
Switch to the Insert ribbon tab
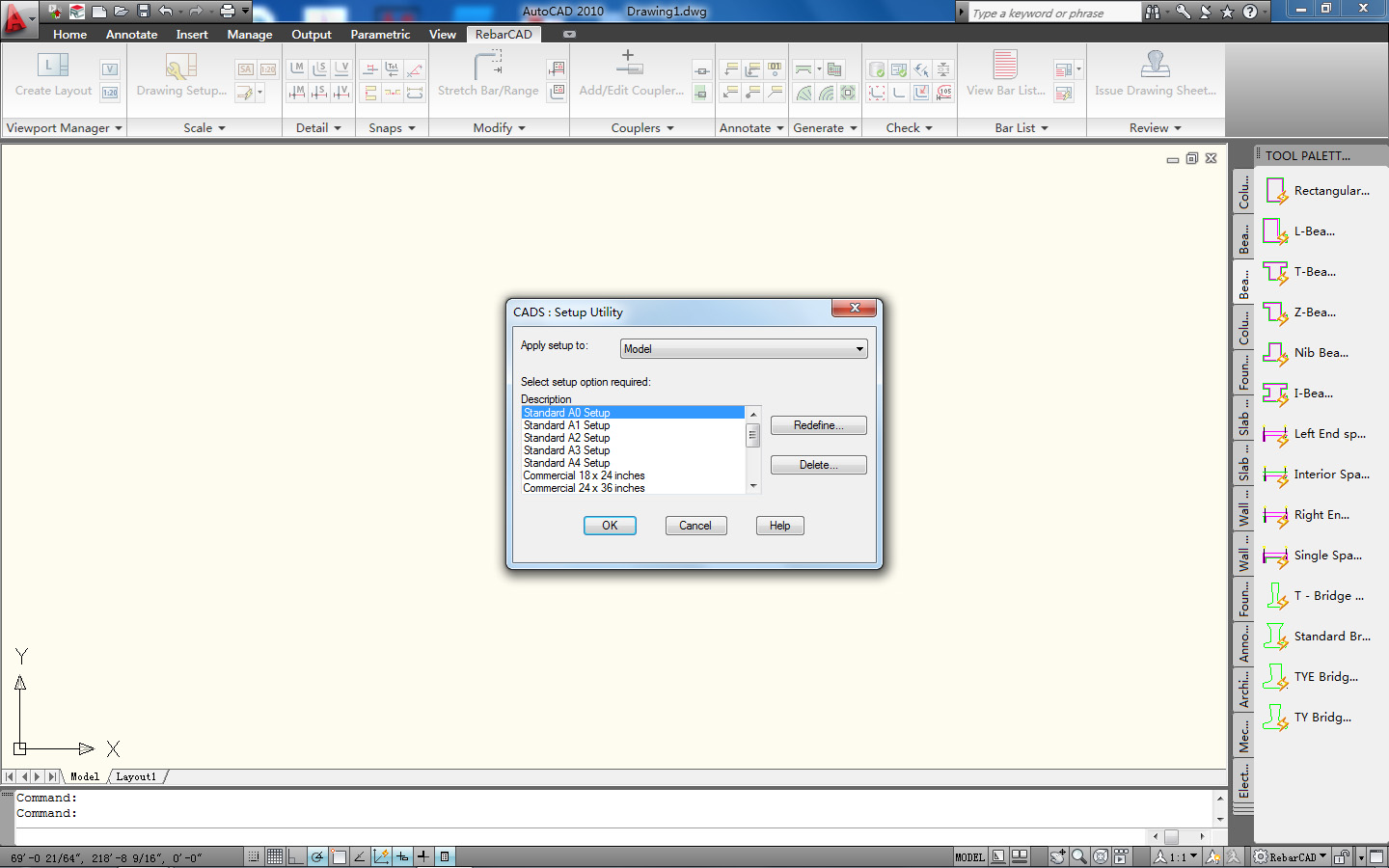(192, 34)
